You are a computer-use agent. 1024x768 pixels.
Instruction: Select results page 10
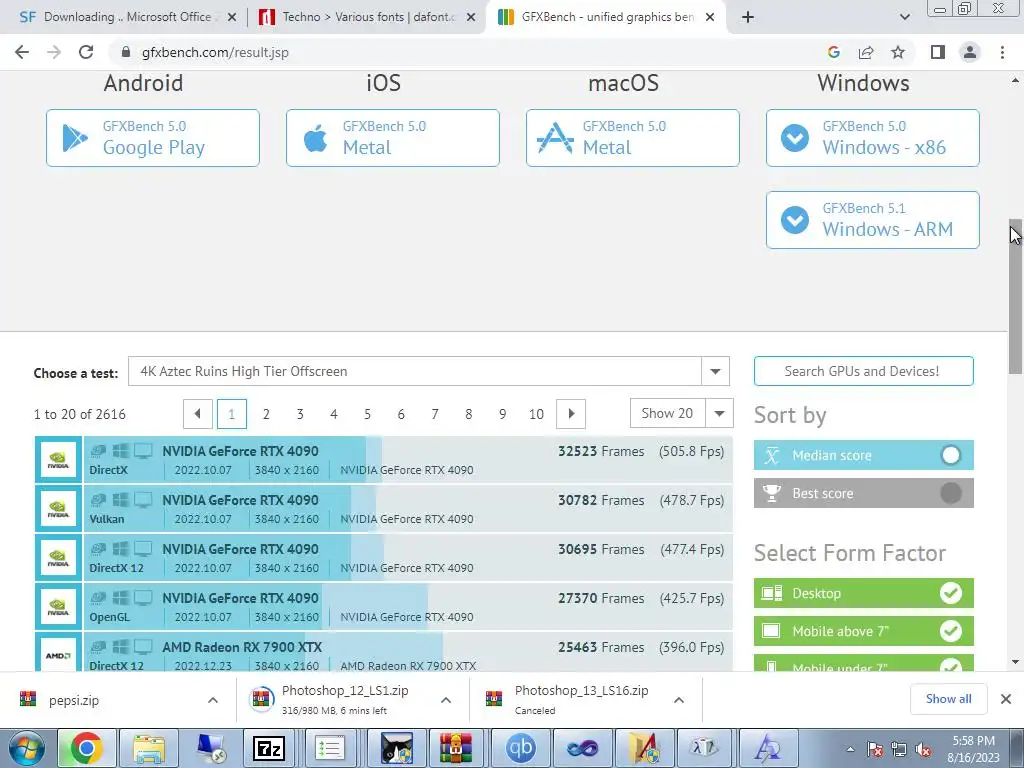pyautogui.click(x=536, y=414)
